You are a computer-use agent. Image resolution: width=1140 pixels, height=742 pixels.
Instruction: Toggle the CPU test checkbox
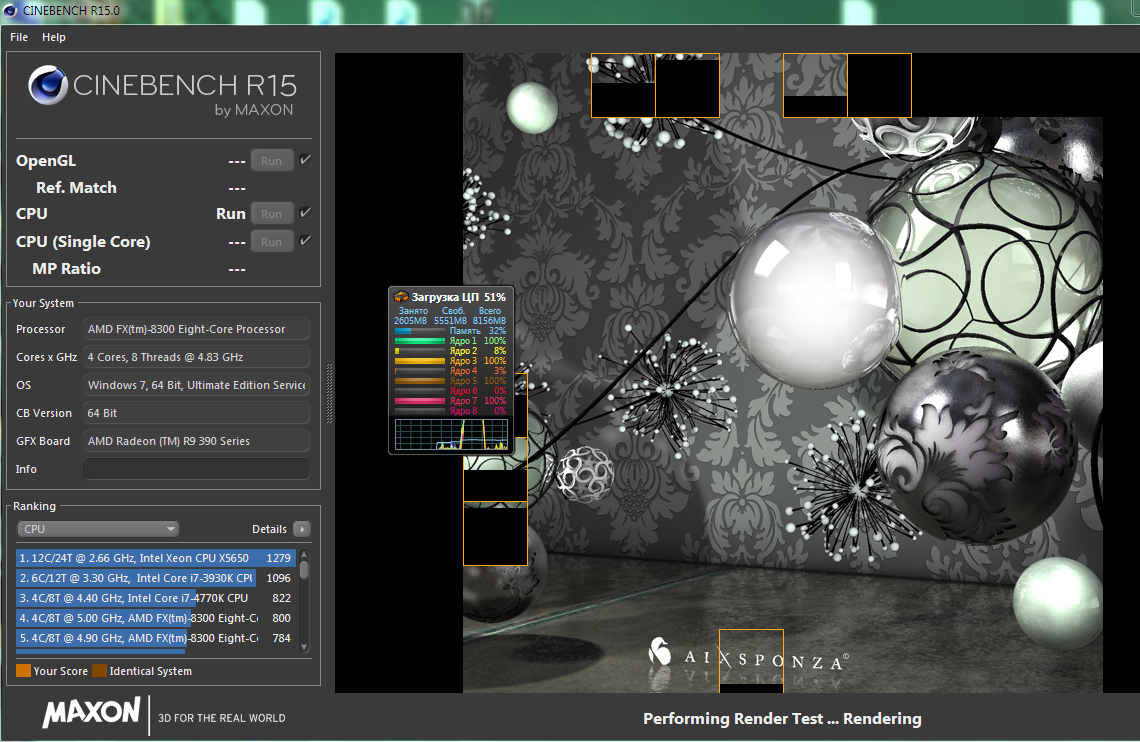305,213
